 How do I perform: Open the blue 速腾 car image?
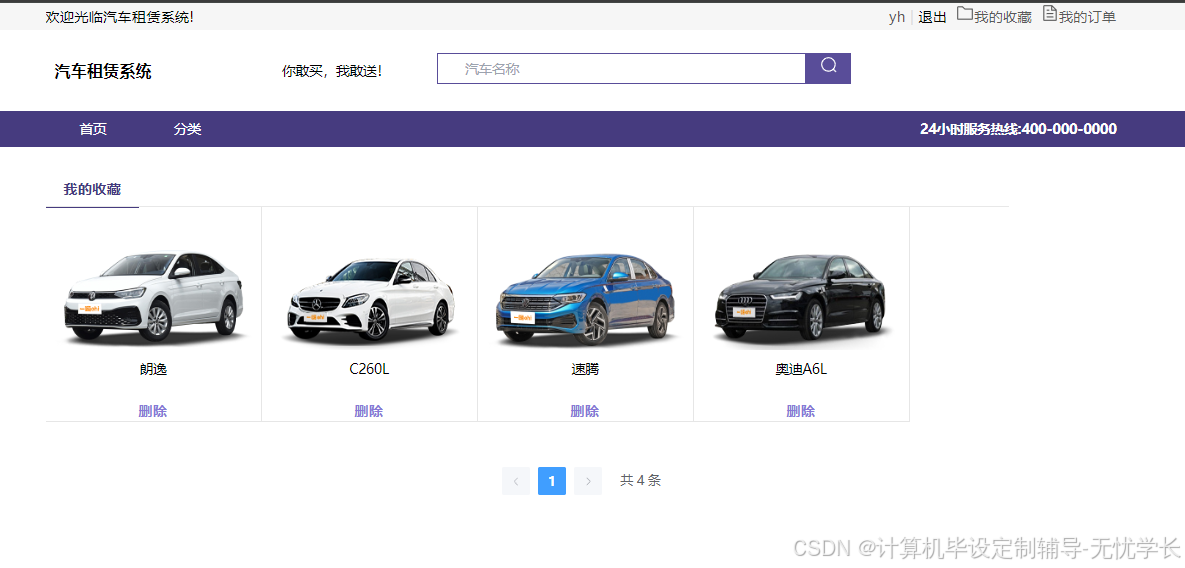(x=586, y=299)
